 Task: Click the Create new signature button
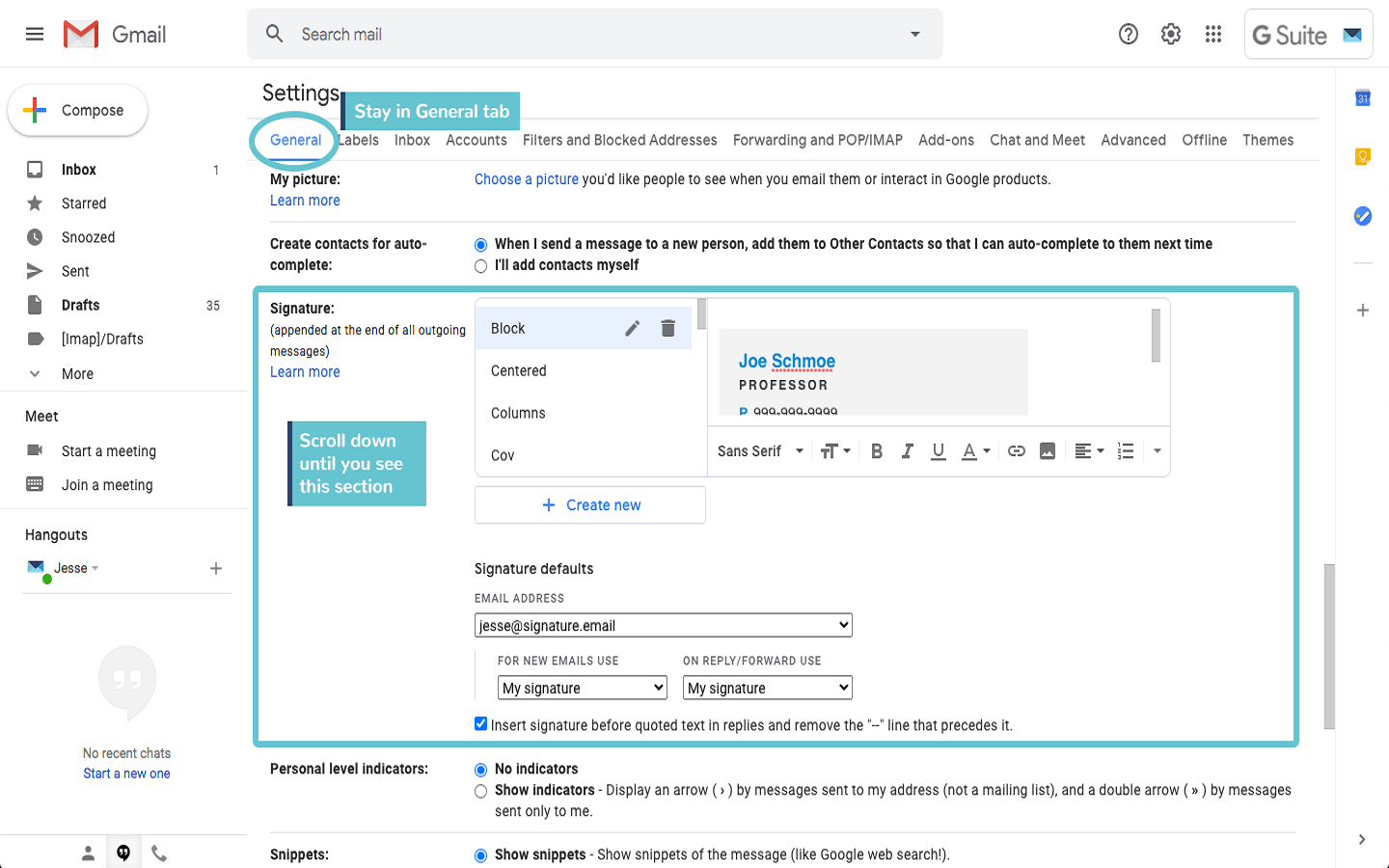pos(590,505)
